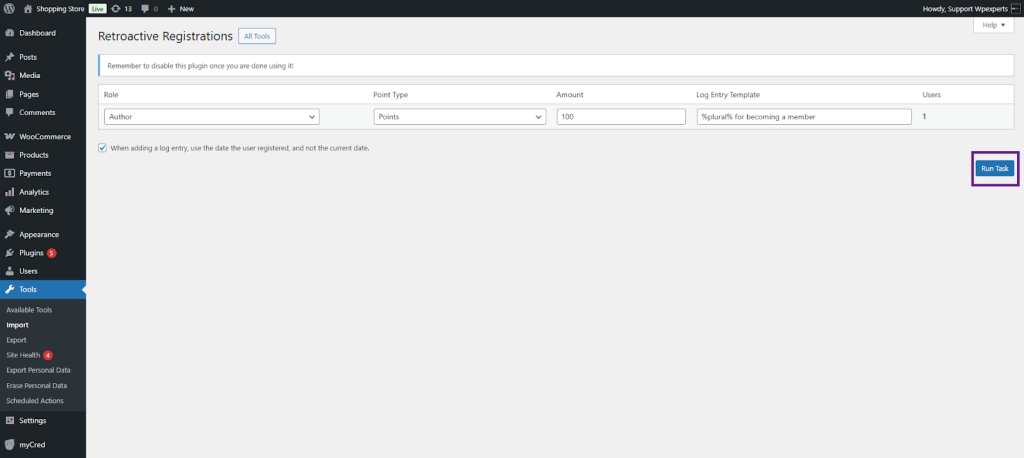Image resolution: width=1024 pixels, height=458 pixels.
Task: Open Site Health submenu item
Action: click(23, 355)
